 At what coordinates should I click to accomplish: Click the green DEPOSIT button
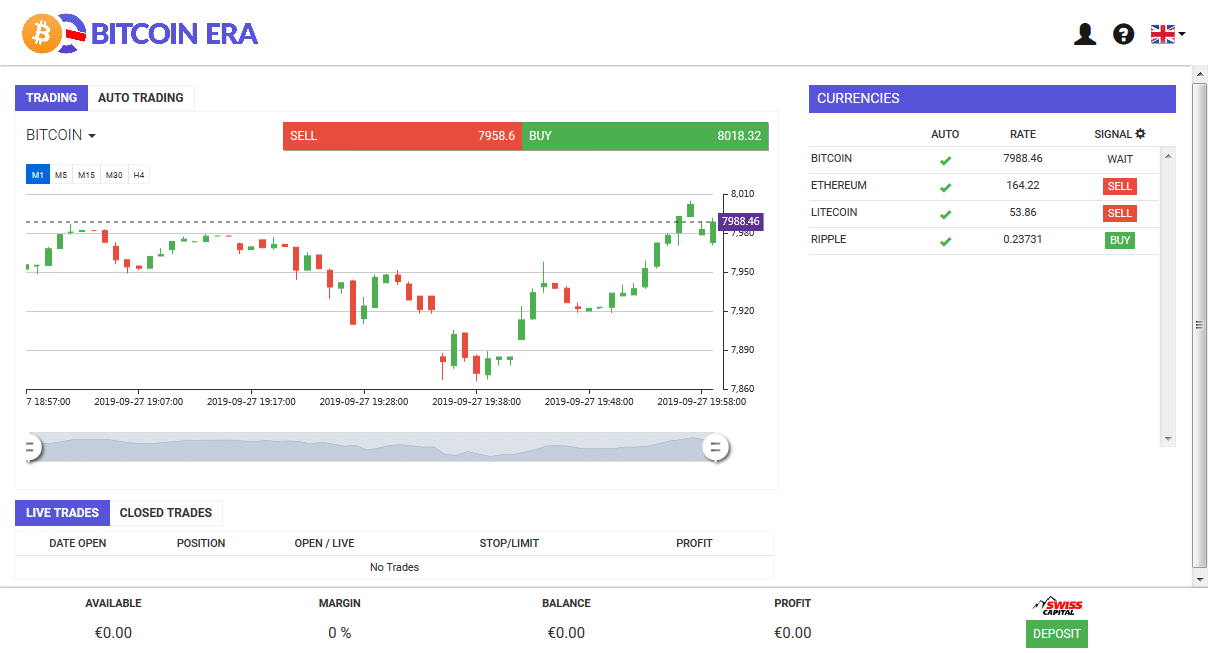point(1056,633)
